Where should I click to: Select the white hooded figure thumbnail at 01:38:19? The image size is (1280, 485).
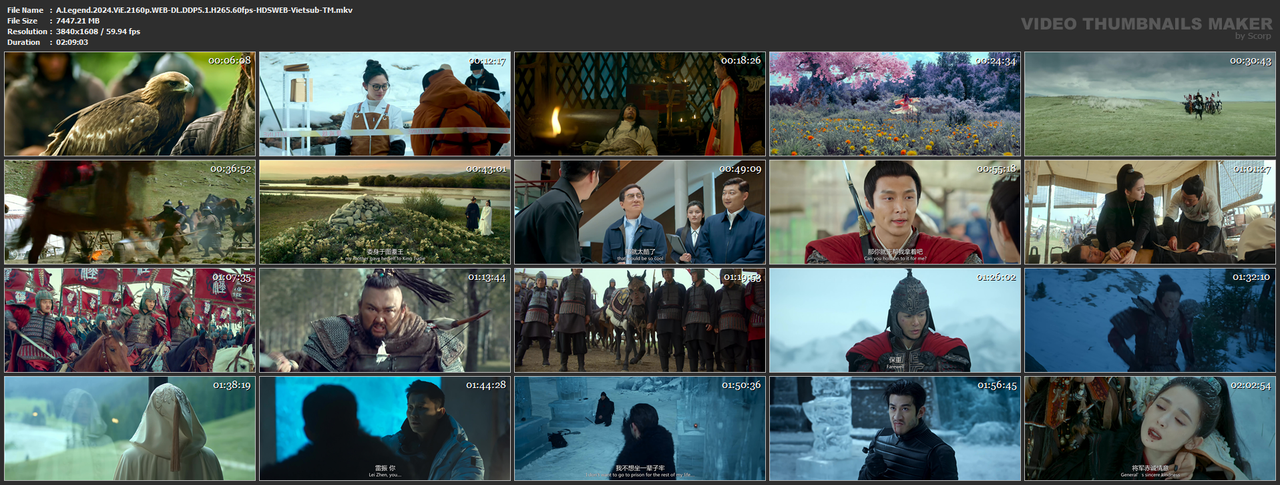click(x=130, y=427)
